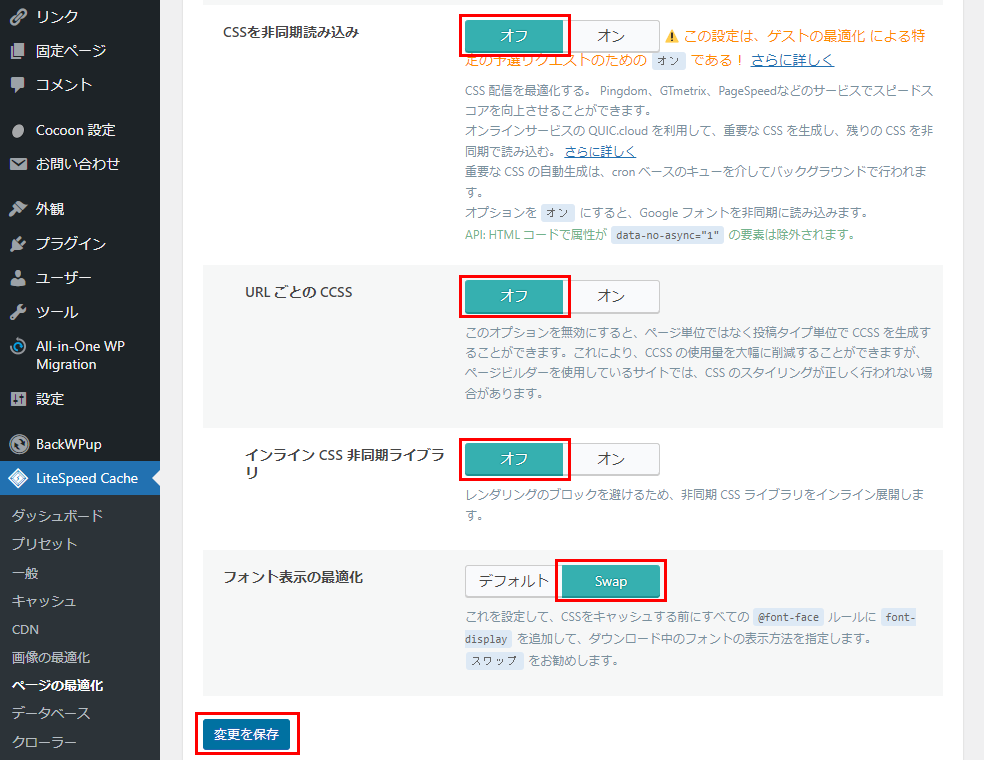Image resolution: width=984 pixels, height=760 pixels.
Task: Set フォント表示の最適化 to デフォルト
Action: pyautogui.click(x=512, y=581)
